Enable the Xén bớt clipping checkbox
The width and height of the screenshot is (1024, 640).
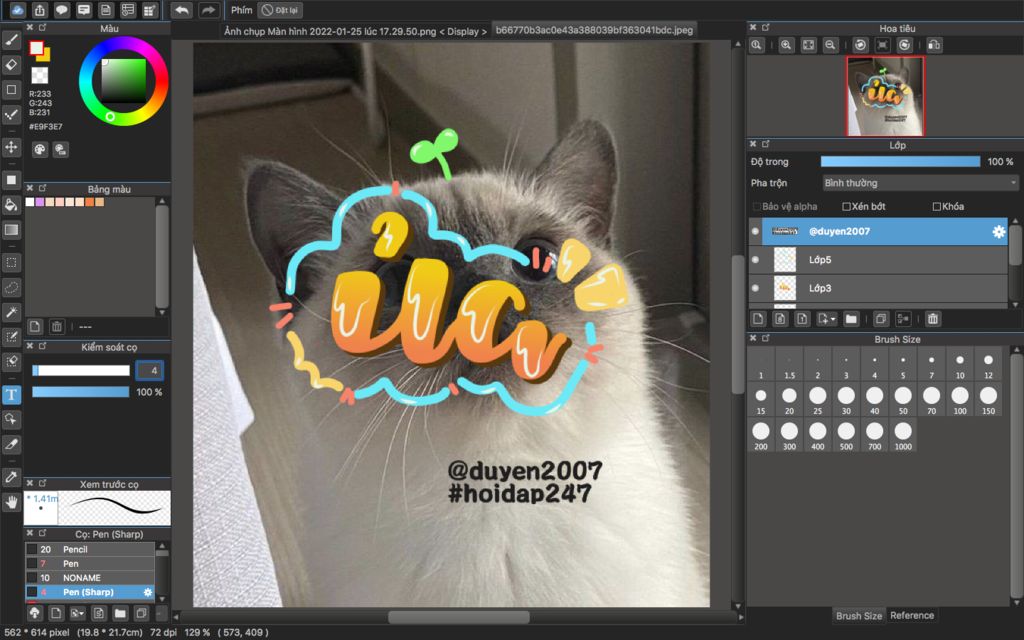tap(846, 206)
